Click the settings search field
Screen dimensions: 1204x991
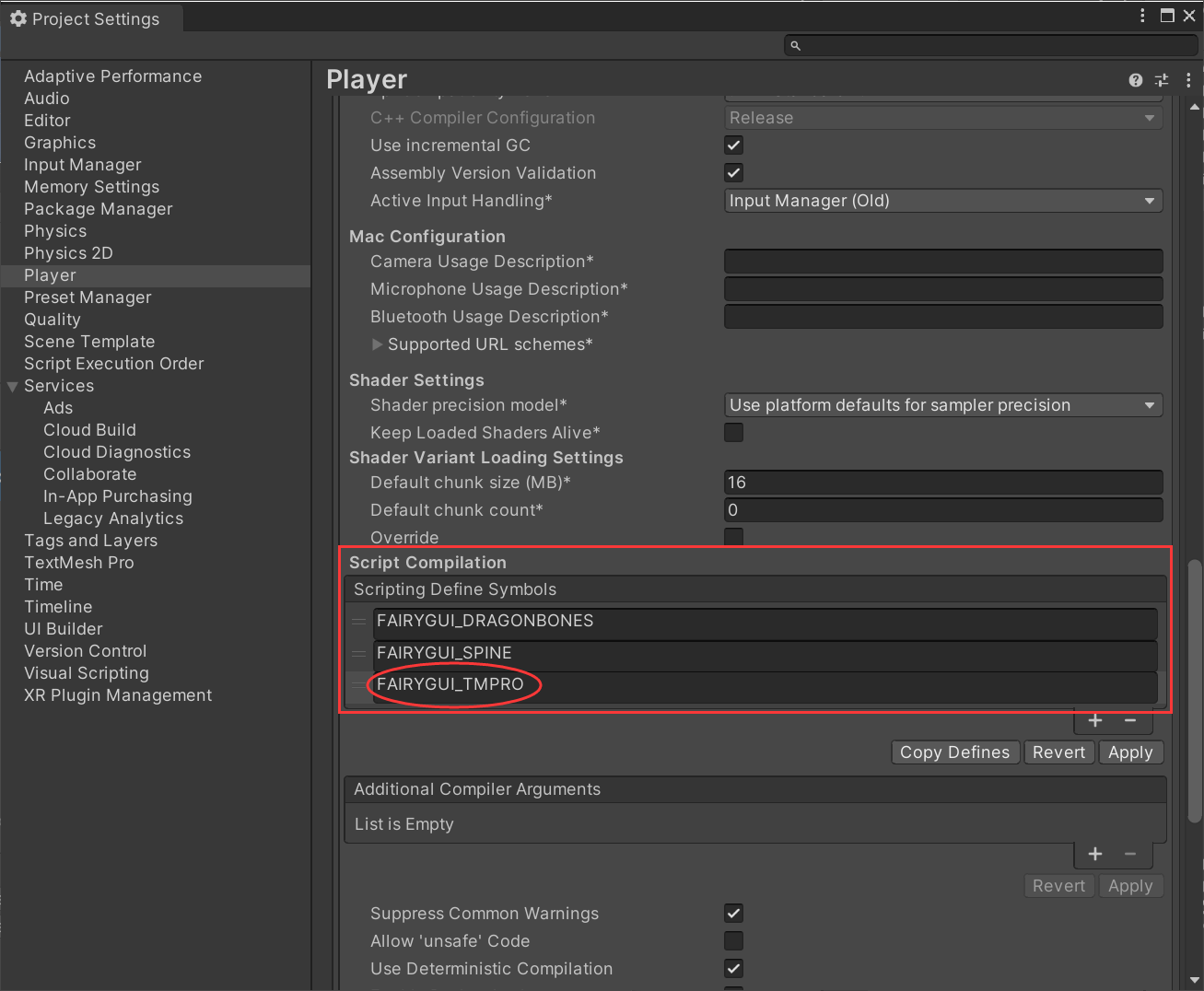click(990, 45)
